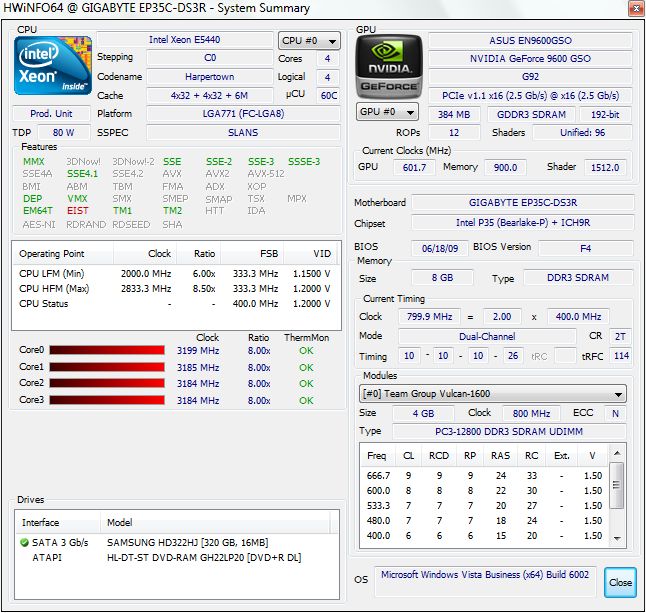The image size is (646, 613).
Task: Click the 1512.0 shader clock value
Action: click(605, 167)
